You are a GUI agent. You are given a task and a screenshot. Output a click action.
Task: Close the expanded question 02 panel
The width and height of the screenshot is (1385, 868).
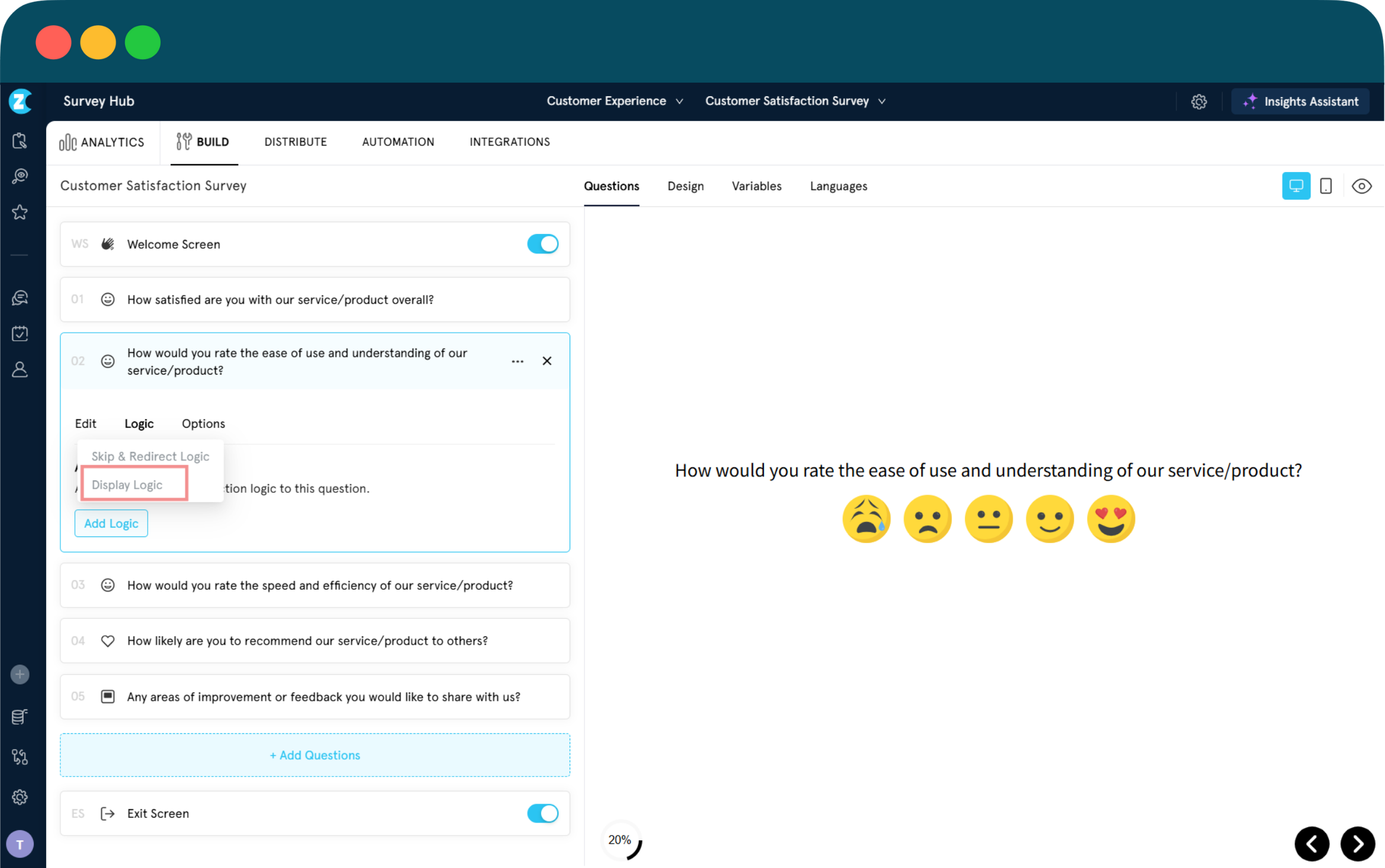547,361
